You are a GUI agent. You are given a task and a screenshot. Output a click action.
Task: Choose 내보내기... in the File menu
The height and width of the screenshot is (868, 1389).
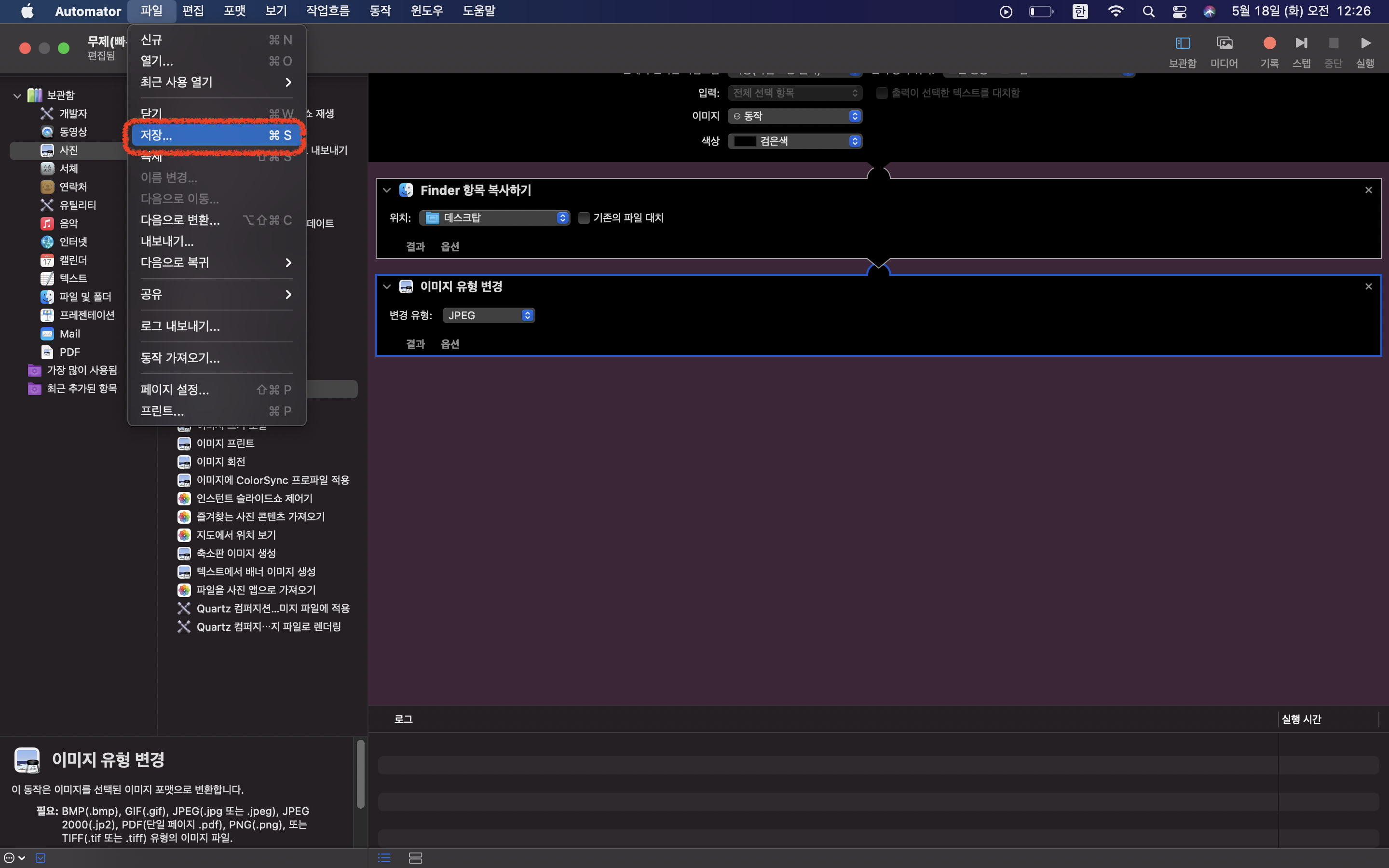pos(167,241)
